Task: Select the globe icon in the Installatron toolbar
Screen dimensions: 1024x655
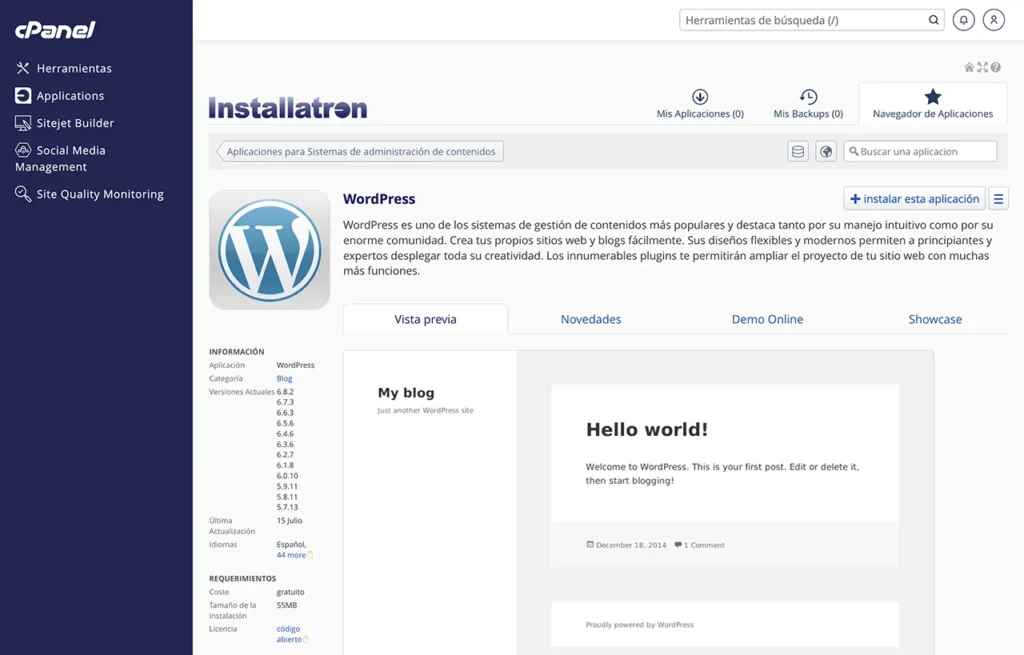Action: pos(824,150)
